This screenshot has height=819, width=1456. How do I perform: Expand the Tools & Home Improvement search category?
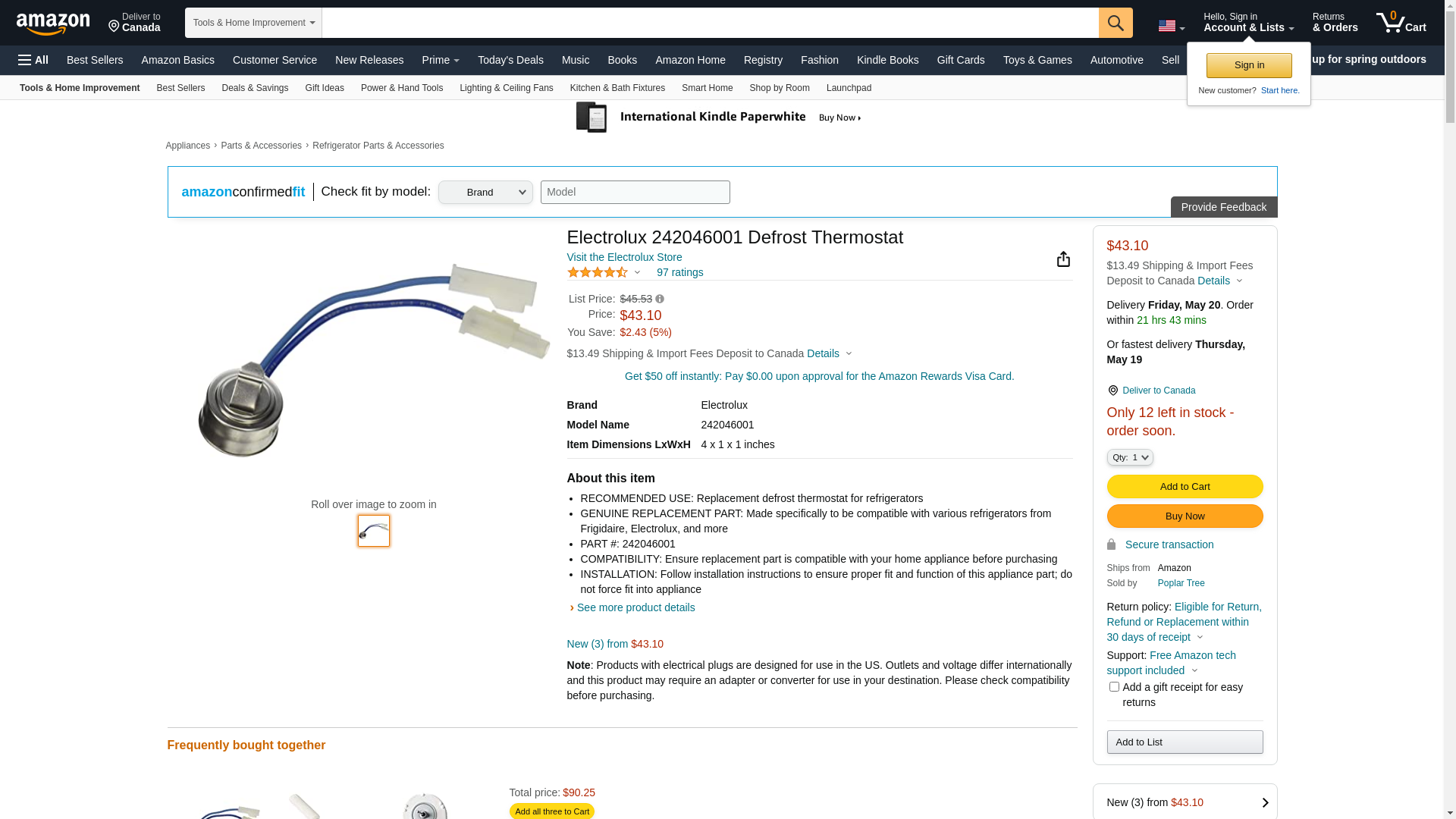coord(253,23)
